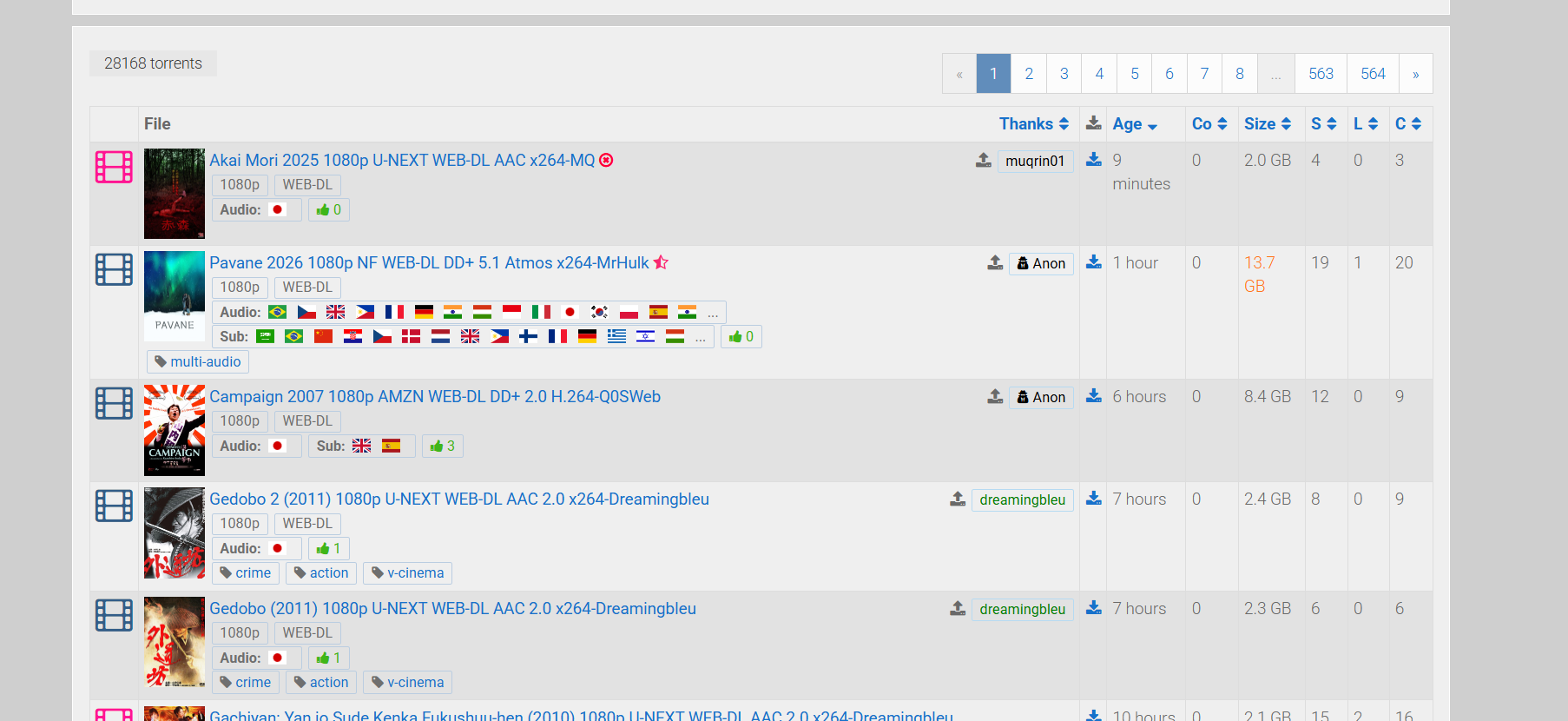Click the download column header icon
This screenshot has width=1568, height=721.
click(x=1094, y=123)
